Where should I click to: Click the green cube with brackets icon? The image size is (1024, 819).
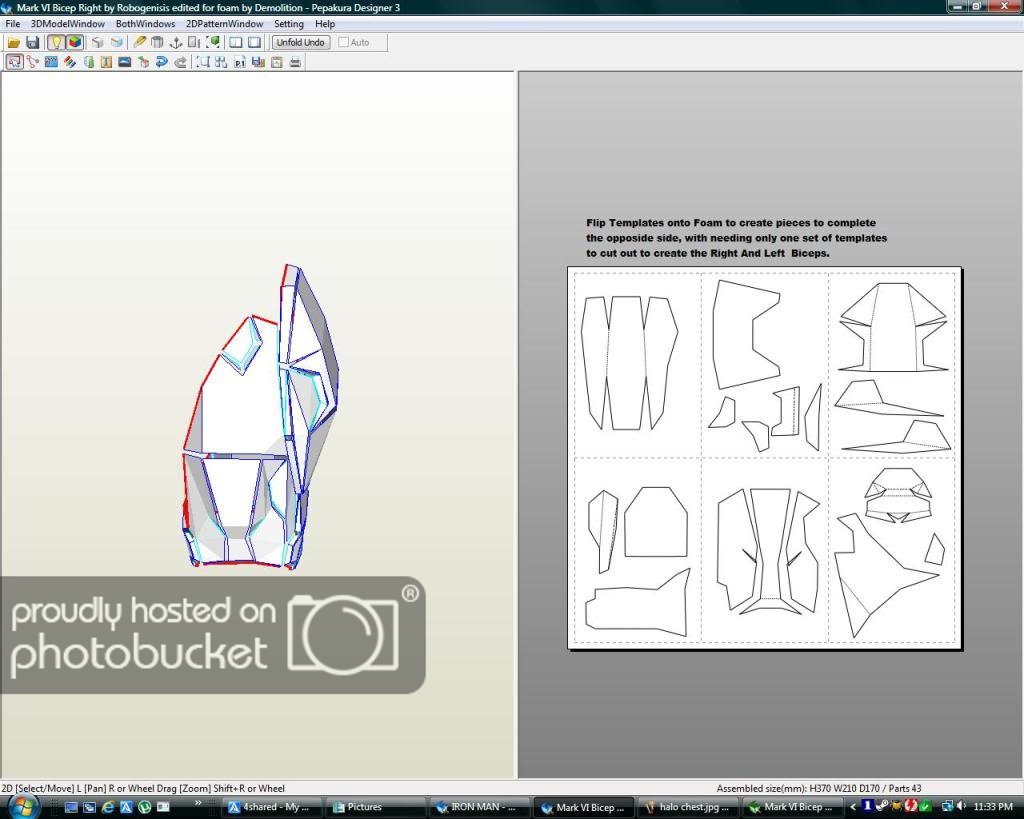(213, 42)
